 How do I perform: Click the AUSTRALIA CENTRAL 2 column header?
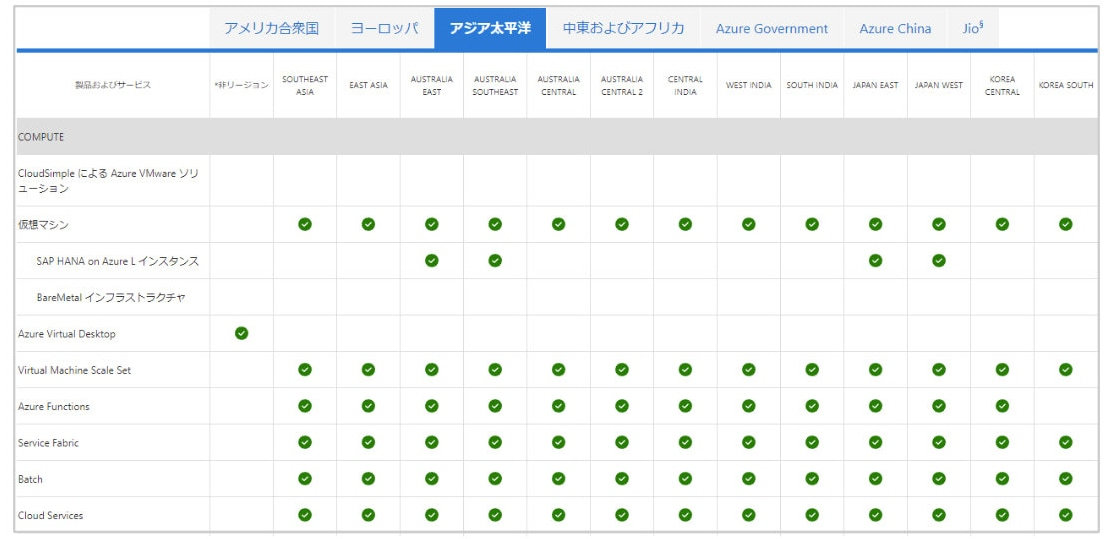622,85
